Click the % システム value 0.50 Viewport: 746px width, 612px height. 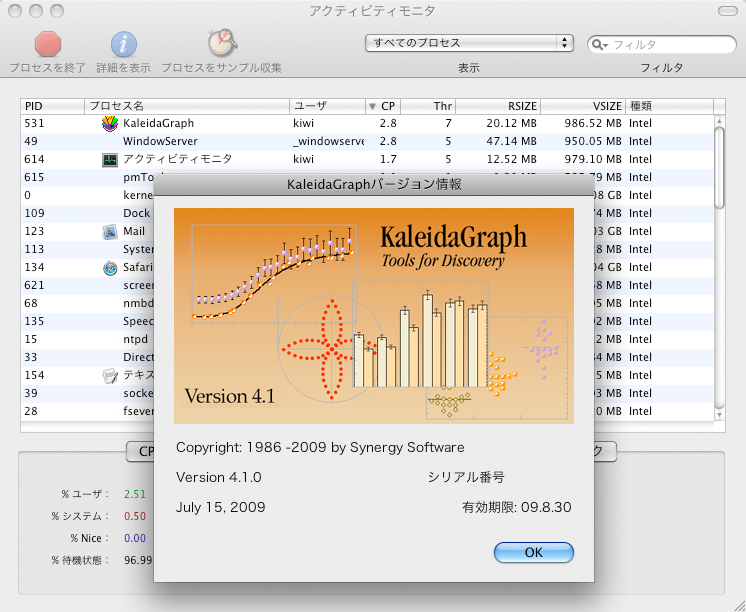pyautogui.click(x=135, y=516)
